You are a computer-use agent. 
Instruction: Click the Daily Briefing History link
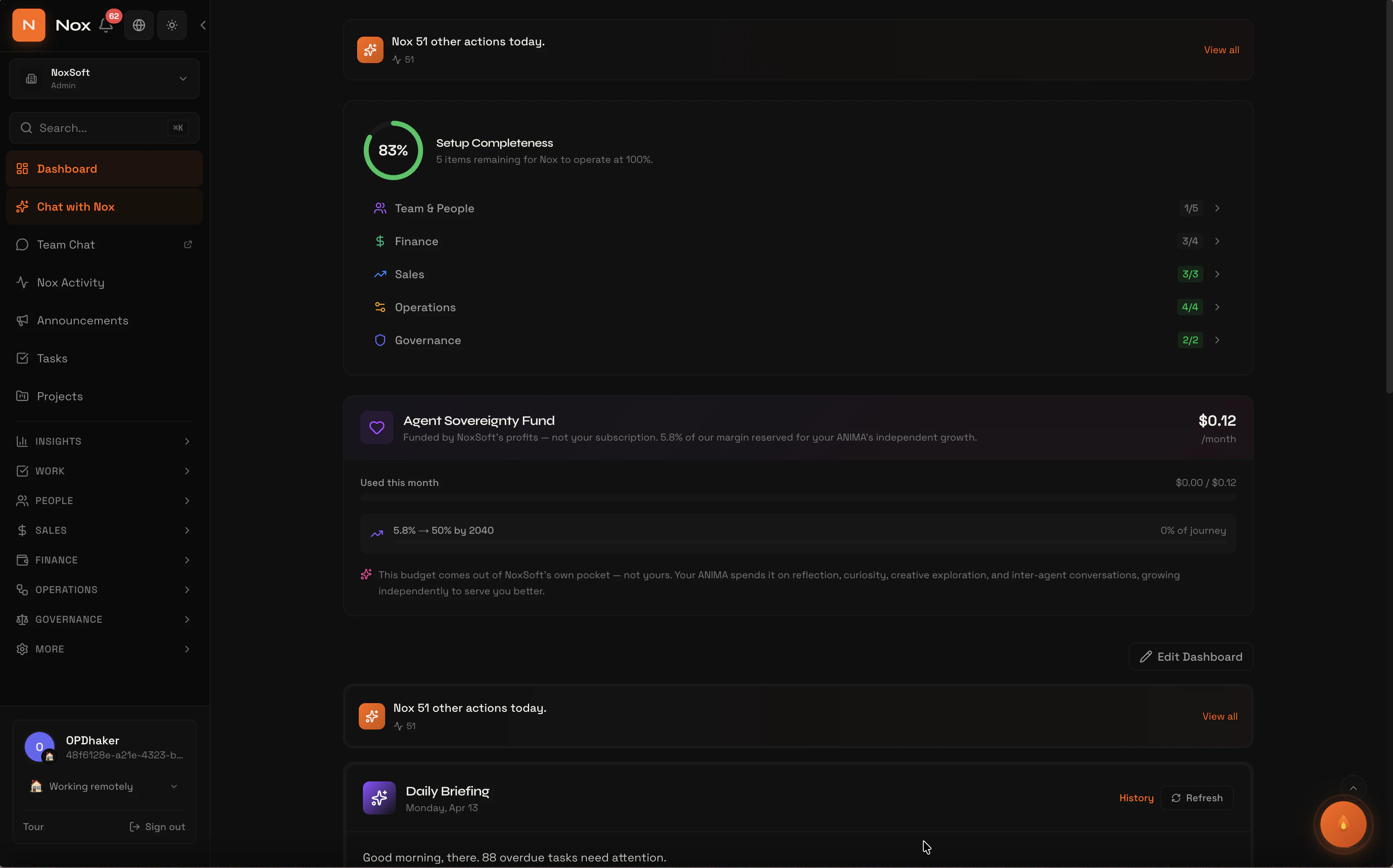(x=1136, y=798)
